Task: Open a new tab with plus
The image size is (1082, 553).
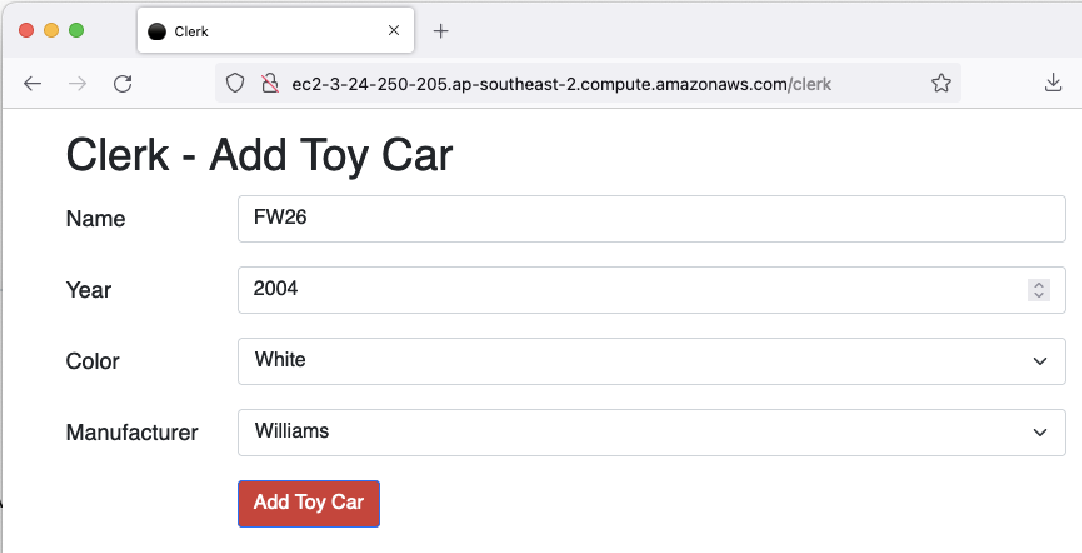Action: point(440,31)
